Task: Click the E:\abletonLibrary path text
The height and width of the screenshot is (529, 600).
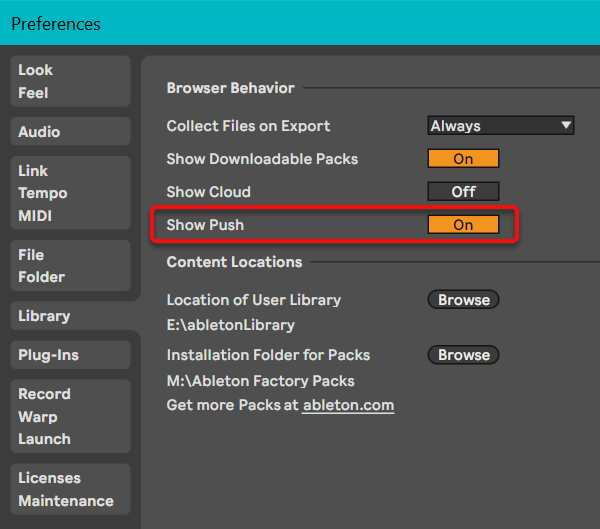Action: pyautogui.click(x=230, y=325)
